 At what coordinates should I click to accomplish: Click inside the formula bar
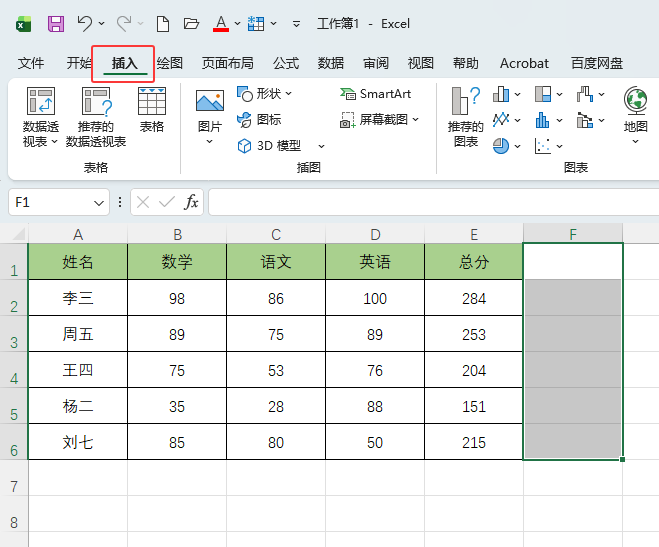[x=434, y=202]
